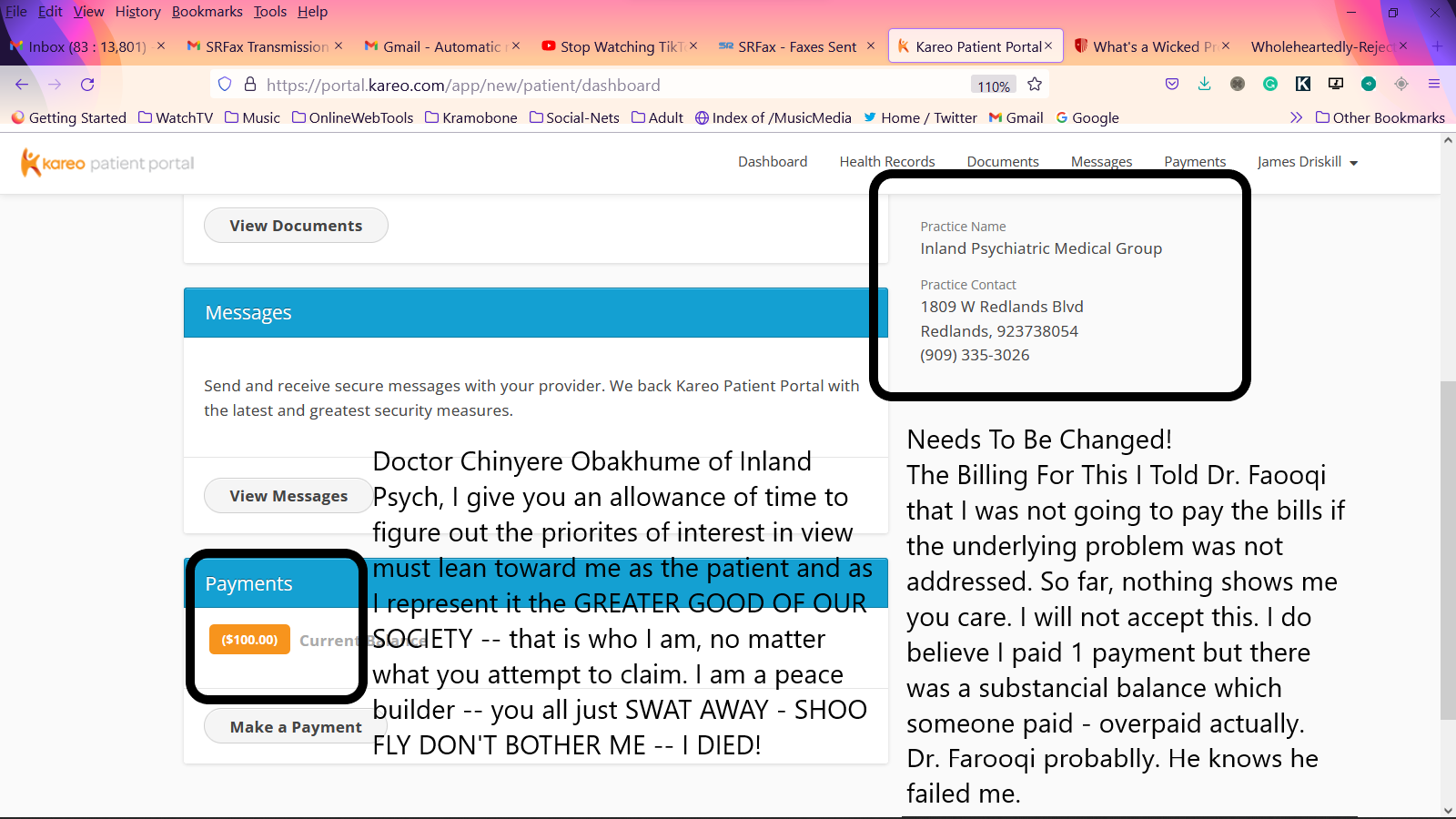Open Messages in portal navigation
Viewport: 1456px width, 819px height.
(x=1101, y=162)
